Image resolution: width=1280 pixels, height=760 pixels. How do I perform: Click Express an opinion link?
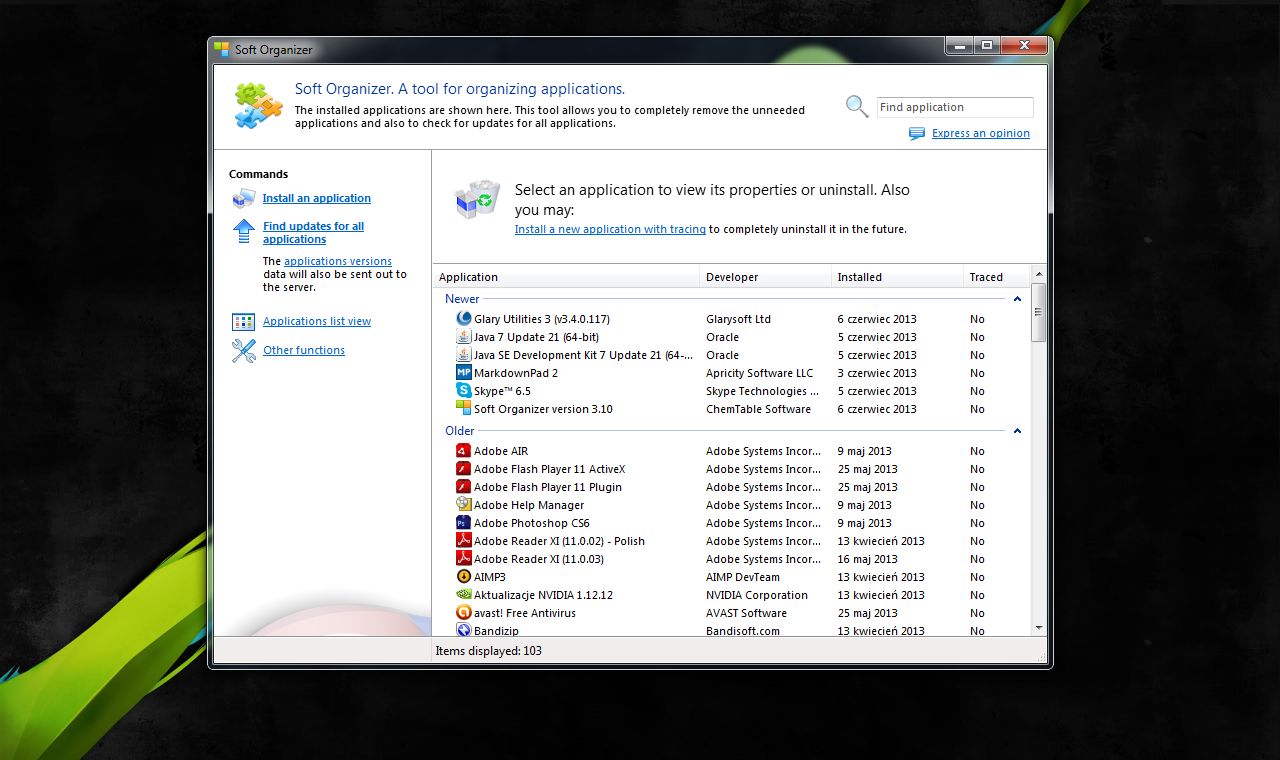981,133
